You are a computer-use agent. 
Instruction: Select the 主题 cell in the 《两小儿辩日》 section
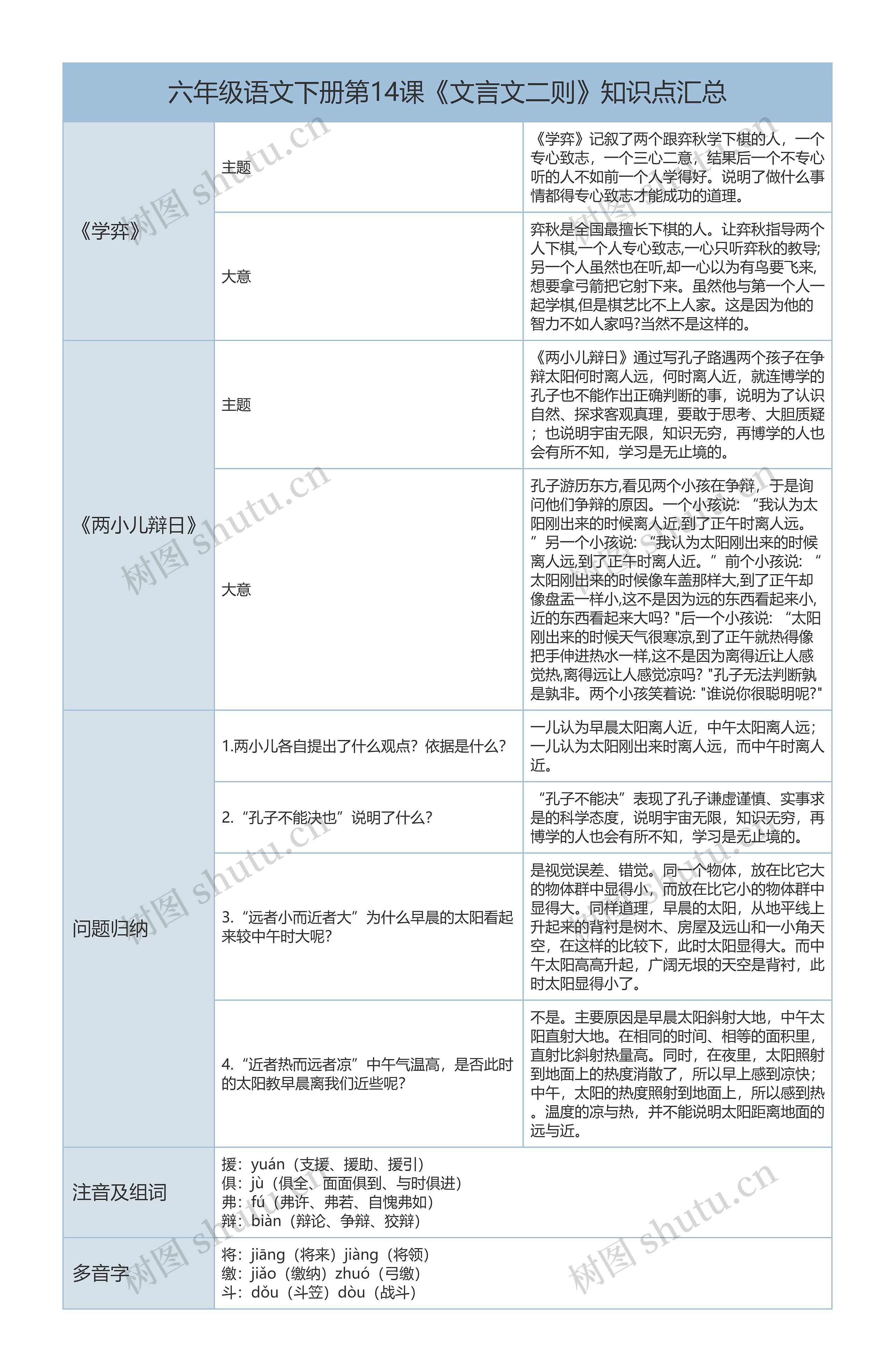[x=369, y=405]
